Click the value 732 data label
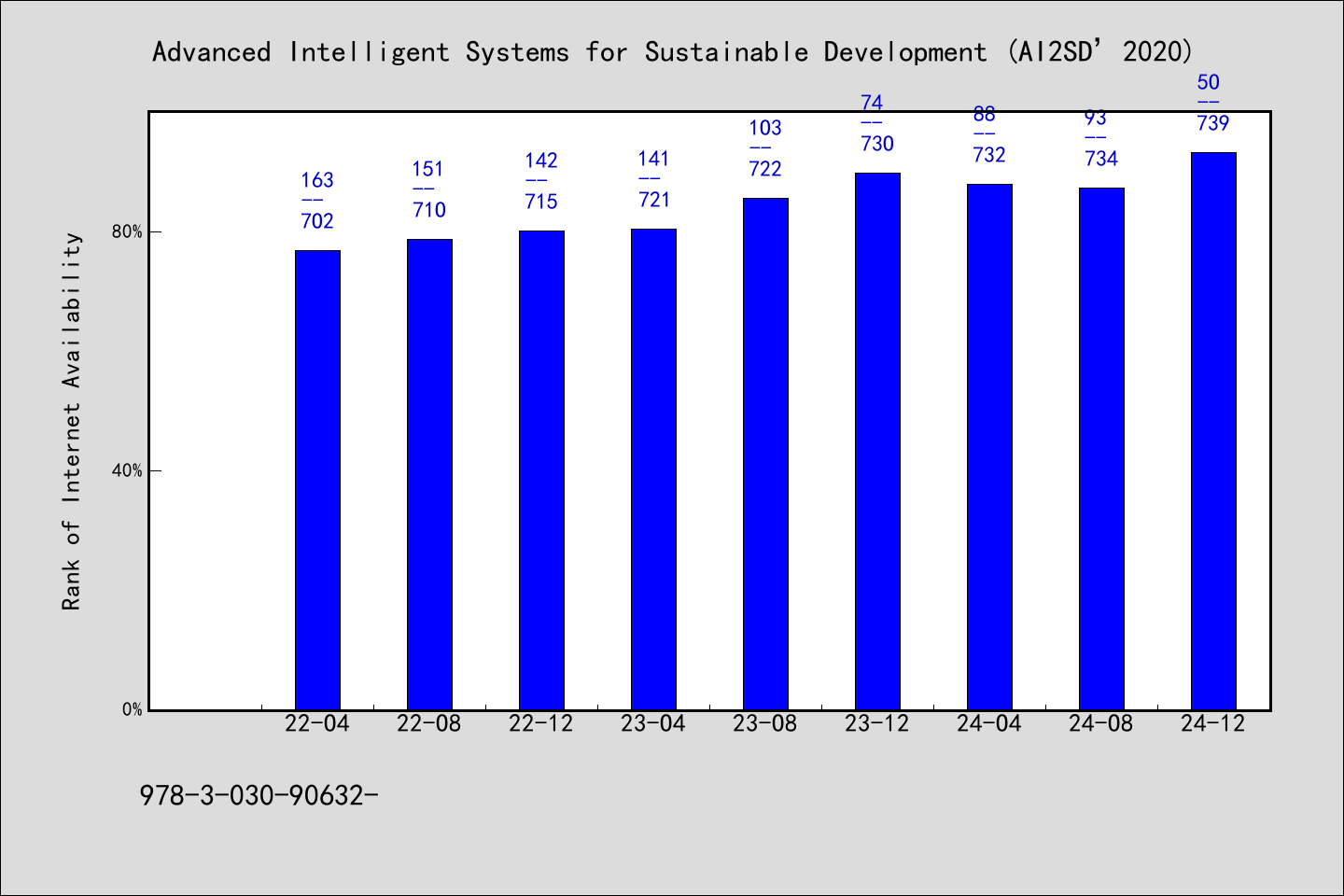The height and width of the screenshot is (896, 1344). tap(989, 155)
